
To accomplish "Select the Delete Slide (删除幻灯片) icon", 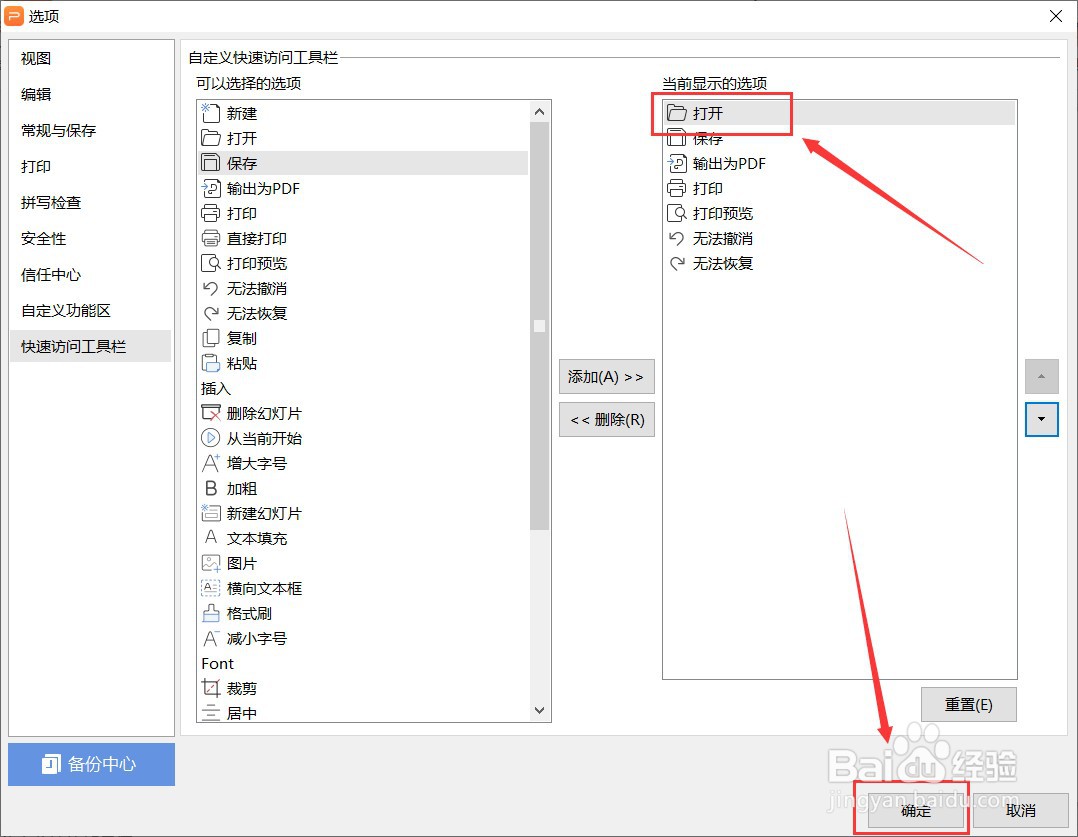I will [210, 413].
